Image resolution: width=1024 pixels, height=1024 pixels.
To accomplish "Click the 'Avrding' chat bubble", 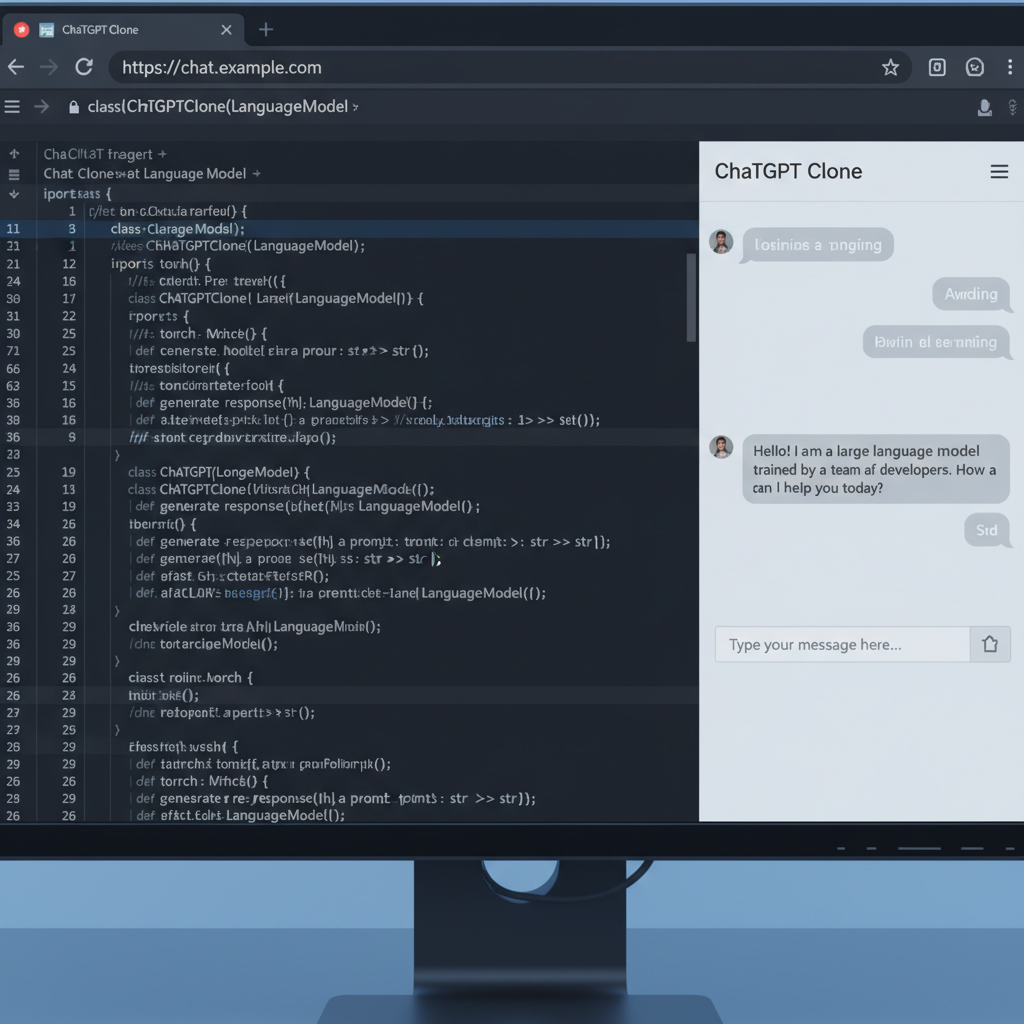I will point(971,294).
